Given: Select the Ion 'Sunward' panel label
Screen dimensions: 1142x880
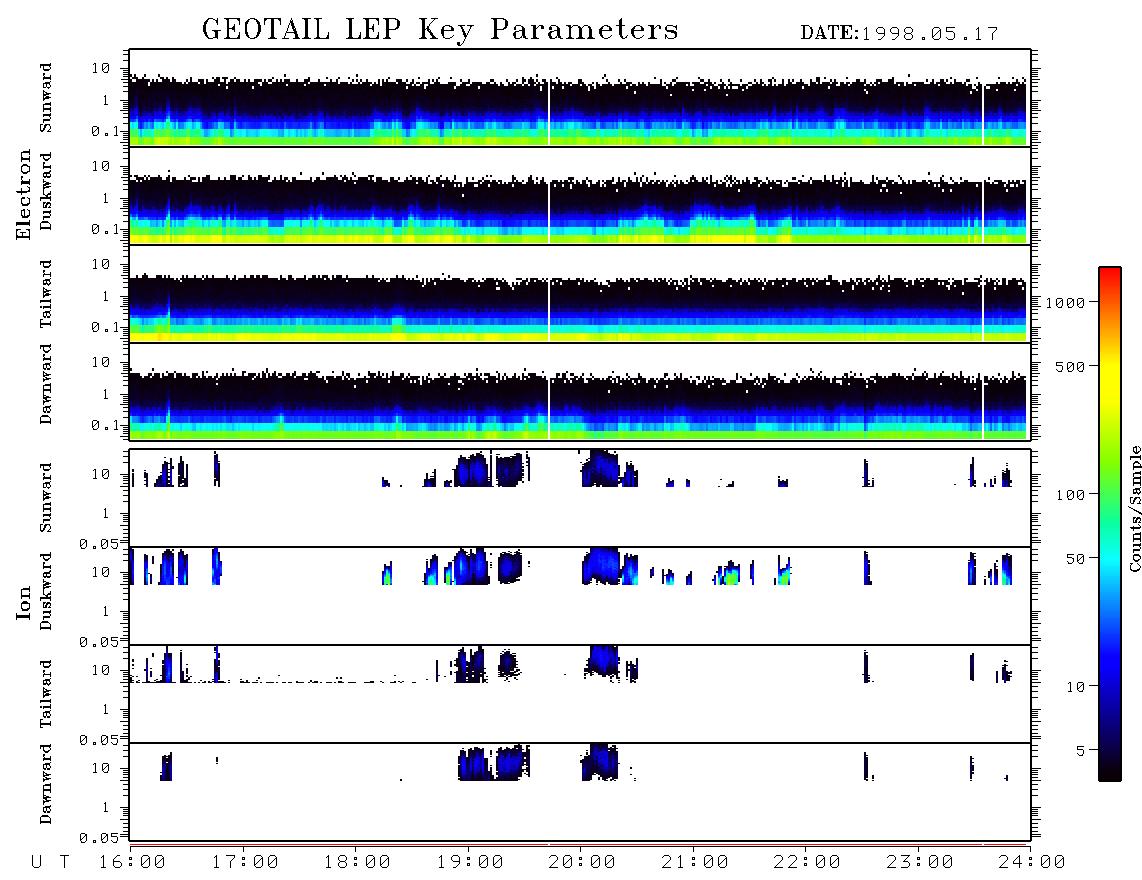Looking at the screenshot, I should click(46, 498).
